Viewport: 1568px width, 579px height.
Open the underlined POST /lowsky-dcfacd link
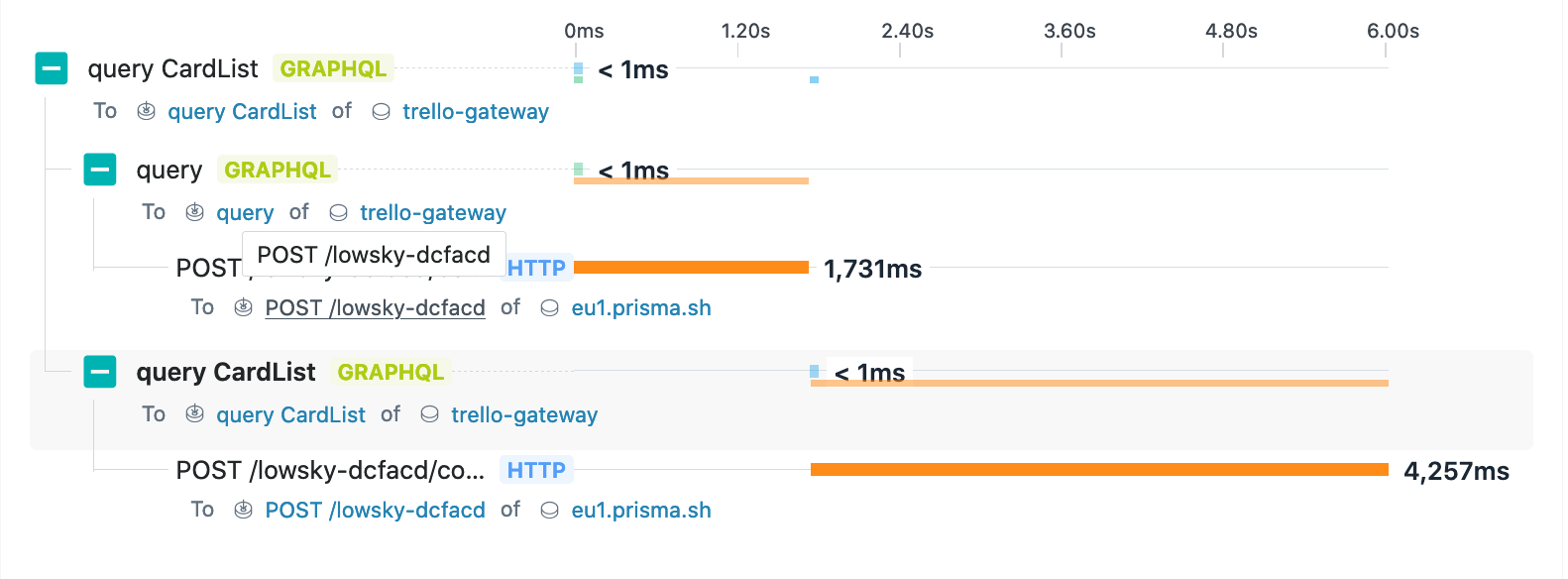[x=375, y=307]
